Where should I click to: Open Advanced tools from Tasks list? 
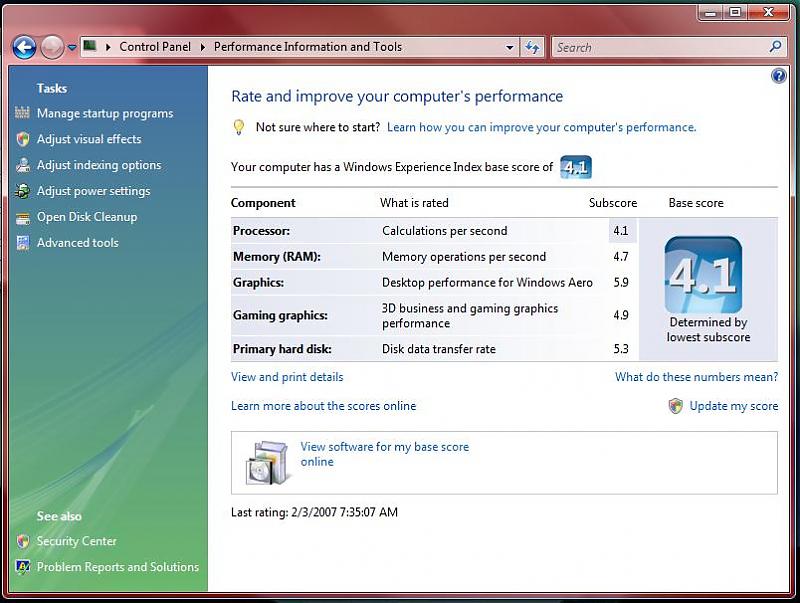pos(77,243)
